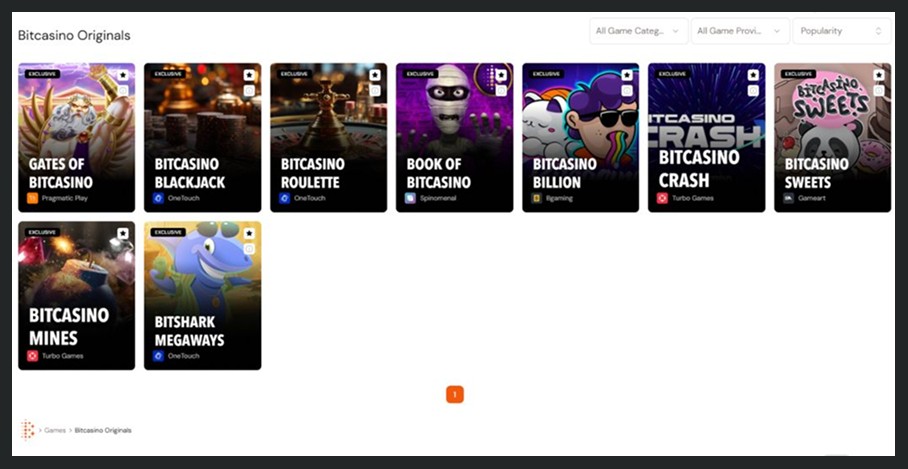The image size is (908, 469).
Task: Click Gameart provider icon
Action: pyautogui.click(x=788, y=198)
